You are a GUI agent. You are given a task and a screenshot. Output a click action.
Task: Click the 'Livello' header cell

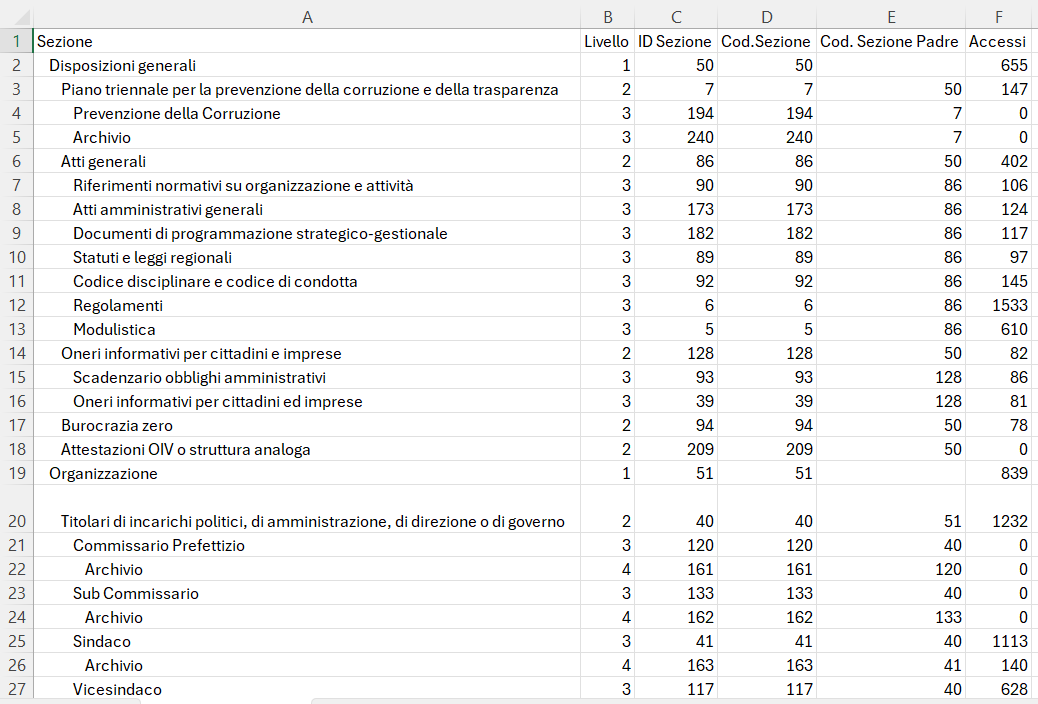click(x=606, y=41)
